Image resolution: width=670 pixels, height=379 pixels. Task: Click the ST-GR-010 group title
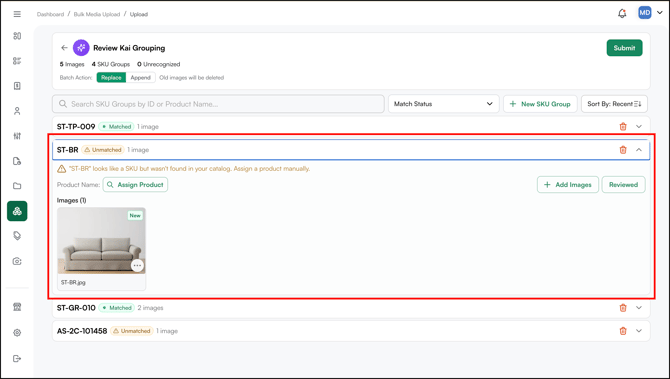pyautogui.click(x=76, y=308)
